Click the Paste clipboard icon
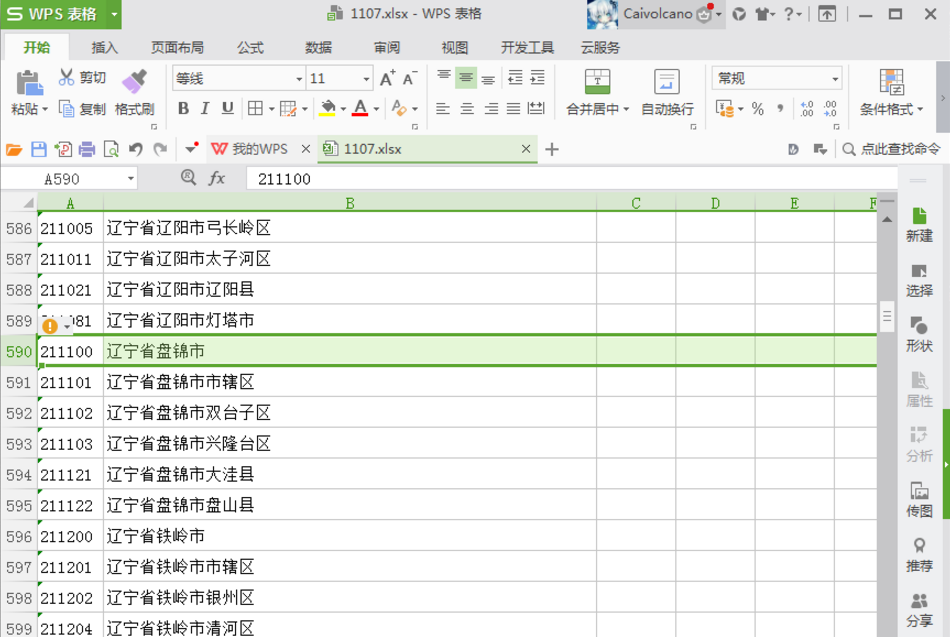950x637 pixels. (29, 82)
